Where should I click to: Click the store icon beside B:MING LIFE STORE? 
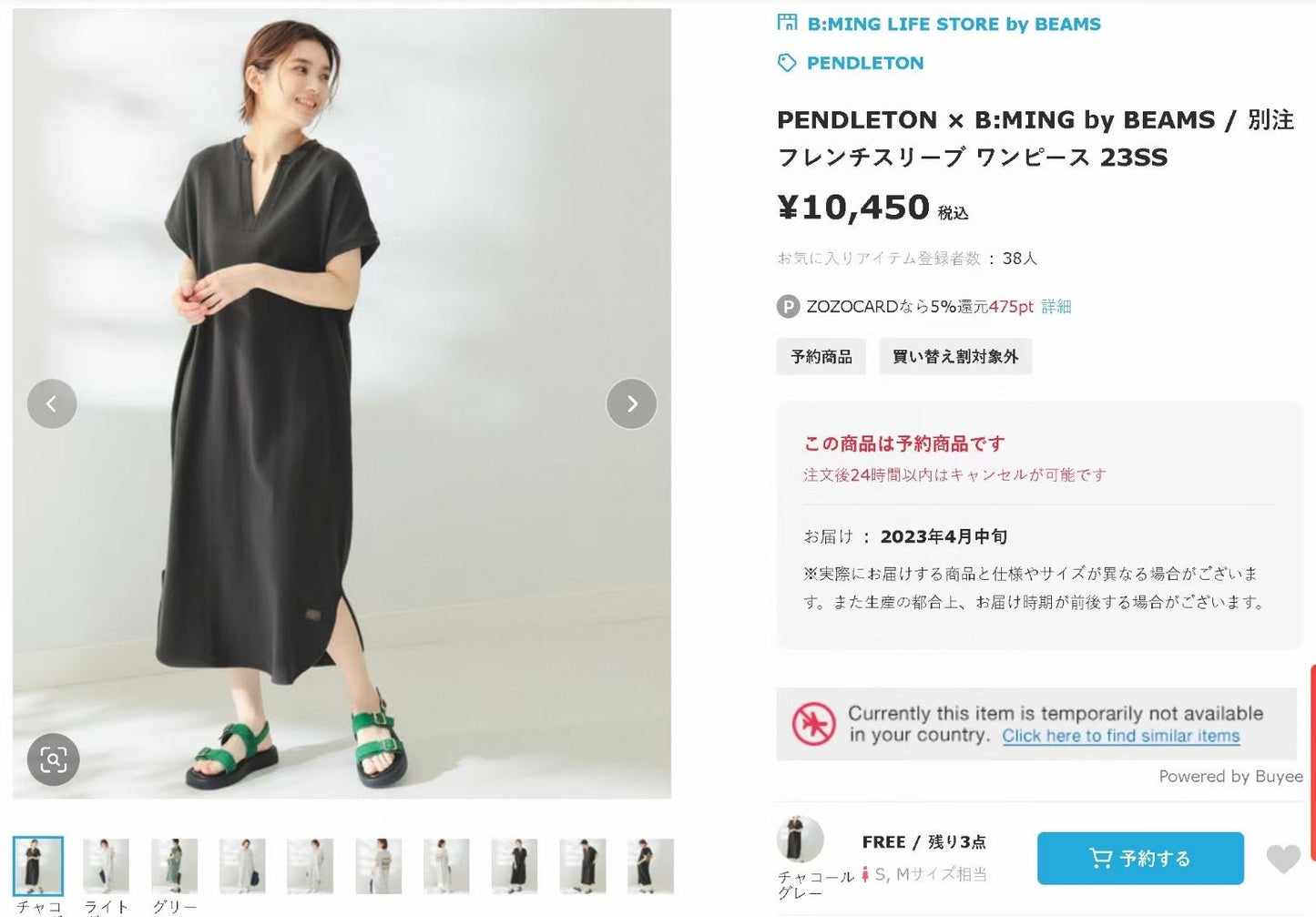tap(787, 23)
